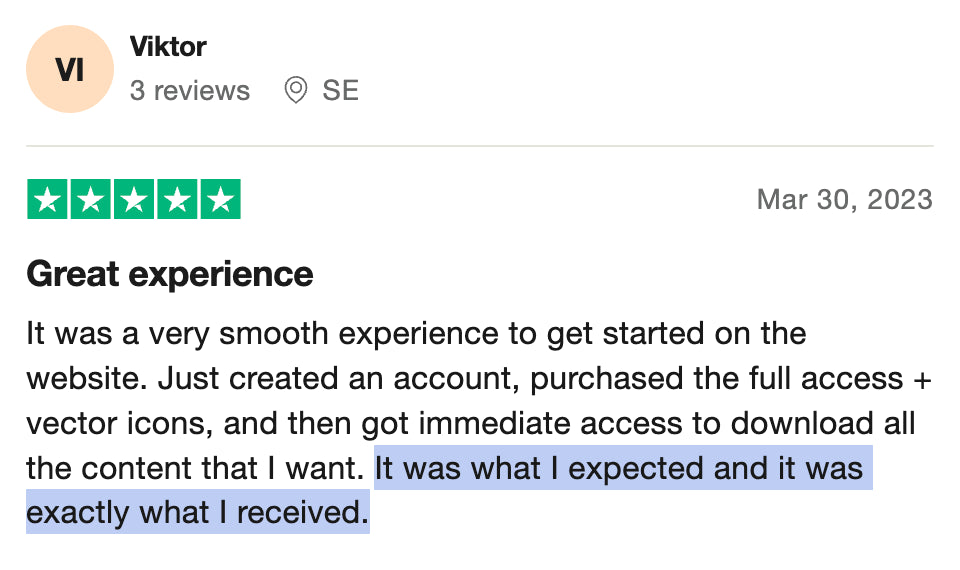Click the Mar 30, 2023 review date
The width and height of the screenshot is (960, 570).
tap(845, 200)
